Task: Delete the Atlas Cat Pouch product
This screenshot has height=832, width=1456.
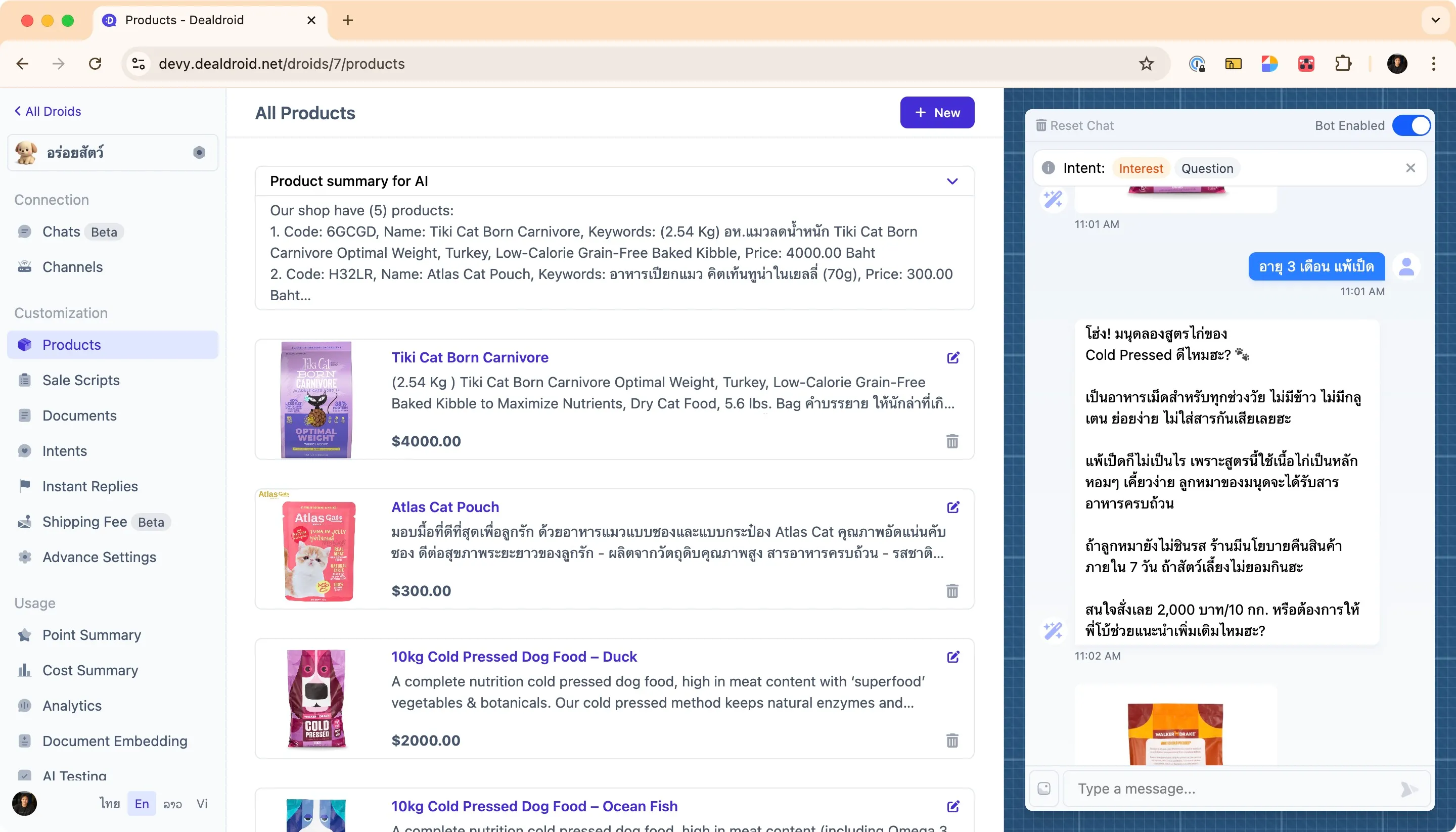Action: tap(951, 591)
